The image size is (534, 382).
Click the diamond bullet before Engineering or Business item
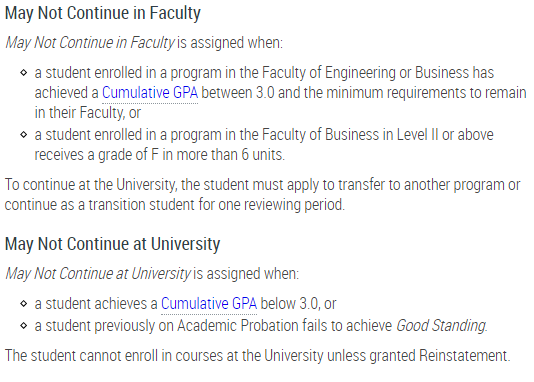pos(23,73)
